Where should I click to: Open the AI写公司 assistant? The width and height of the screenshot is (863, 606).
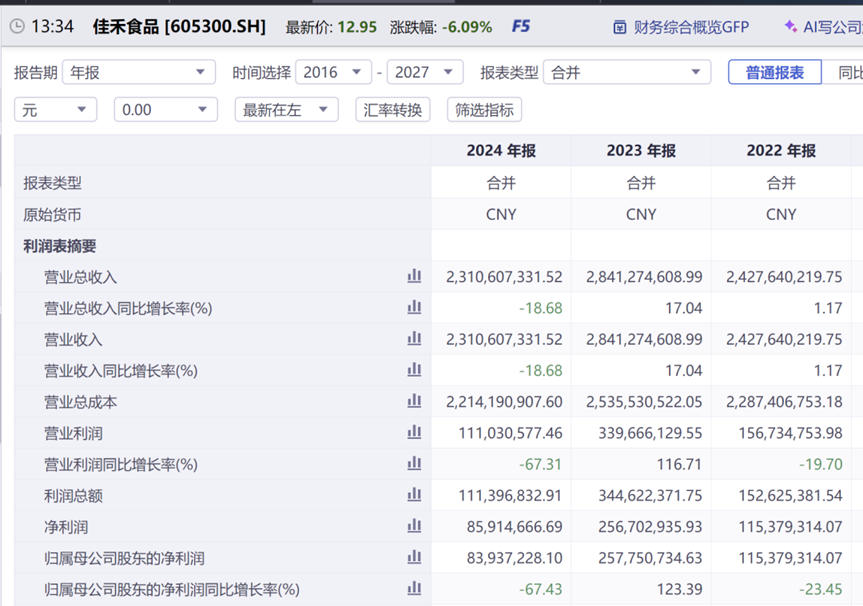click(x=823, y=27)
